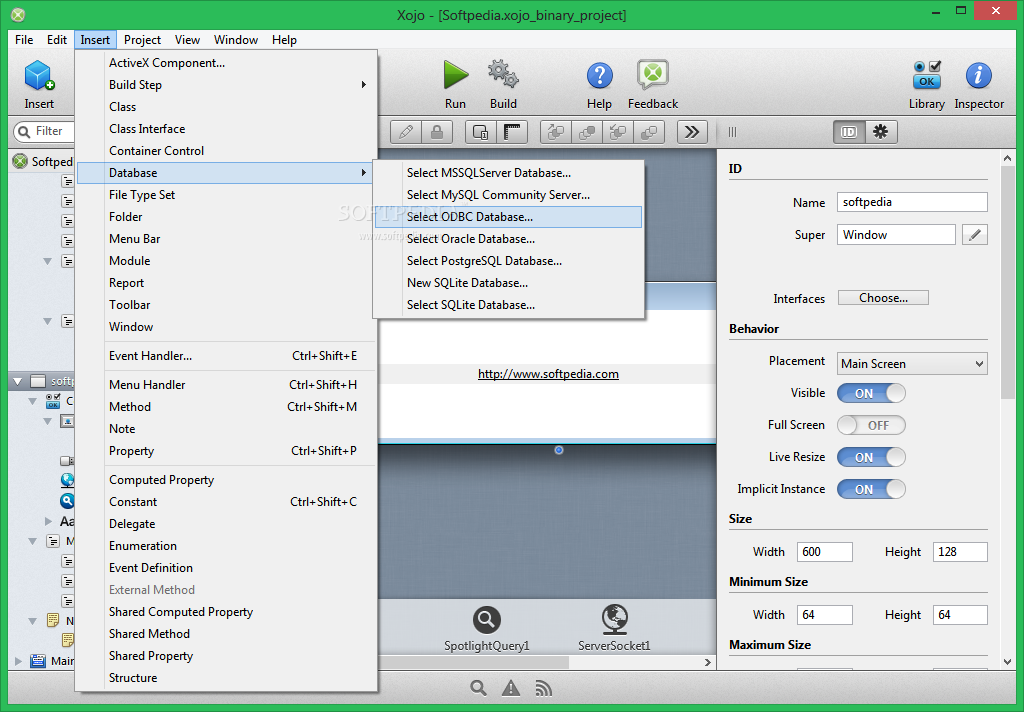Click the Choose... Interfaces button

[x=883, y=298]
